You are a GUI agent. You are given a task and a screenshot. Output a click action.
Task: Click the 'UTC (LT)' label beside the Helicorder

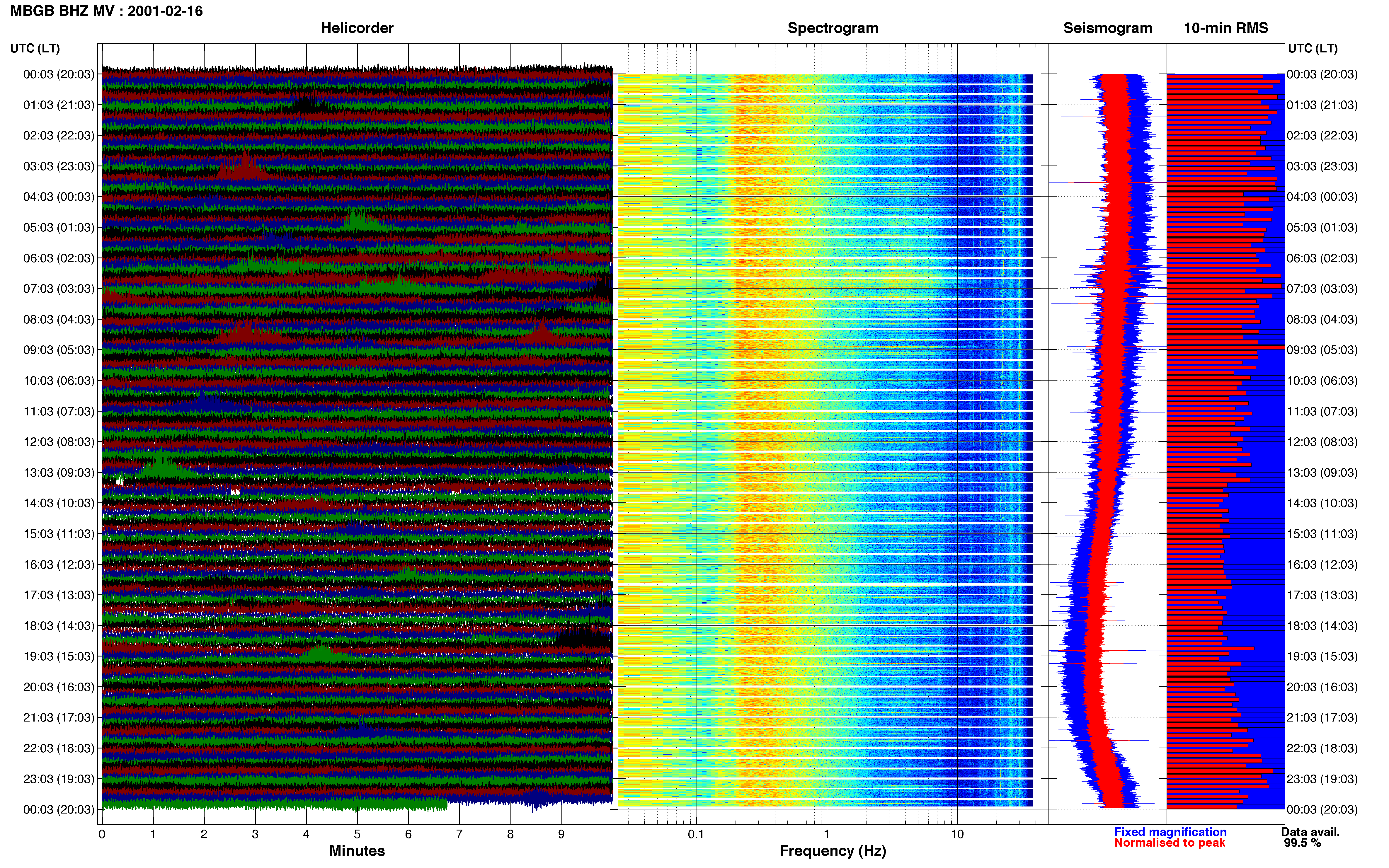pos(35,48)
